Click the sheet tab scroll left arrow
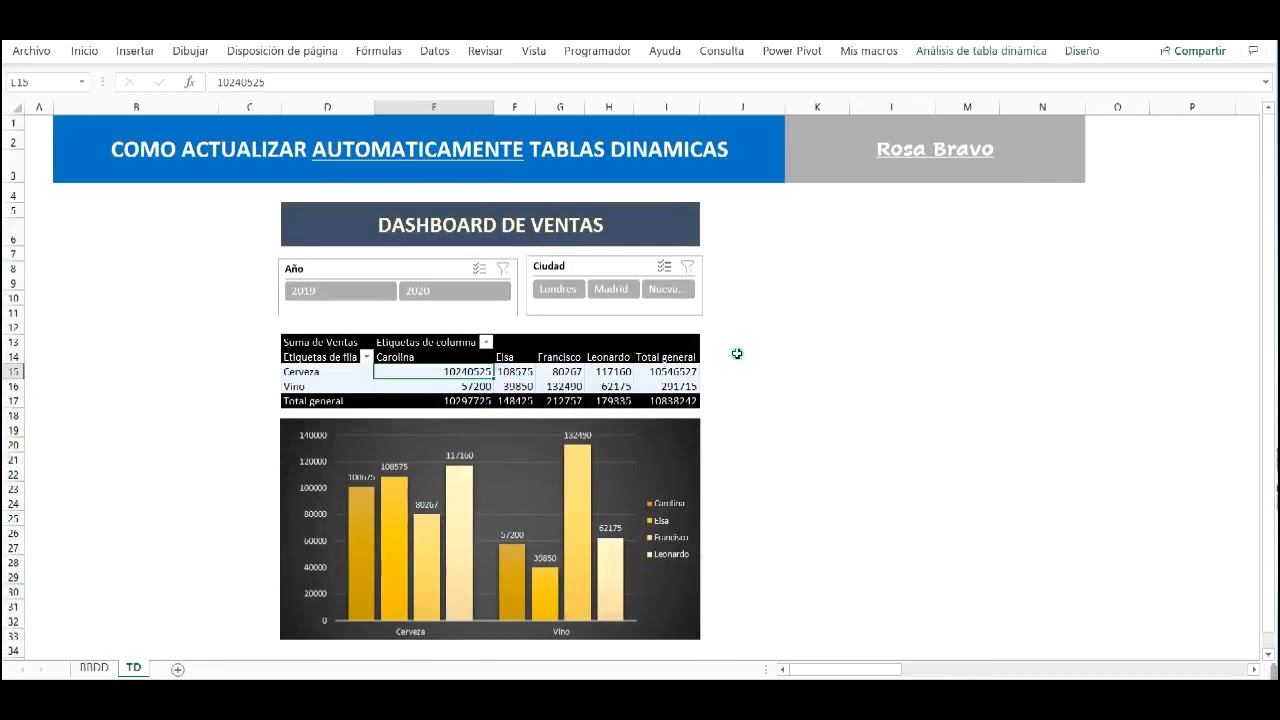Viewport: 1280px width, 720px height. pyautogui.click(x=22, y=669)
